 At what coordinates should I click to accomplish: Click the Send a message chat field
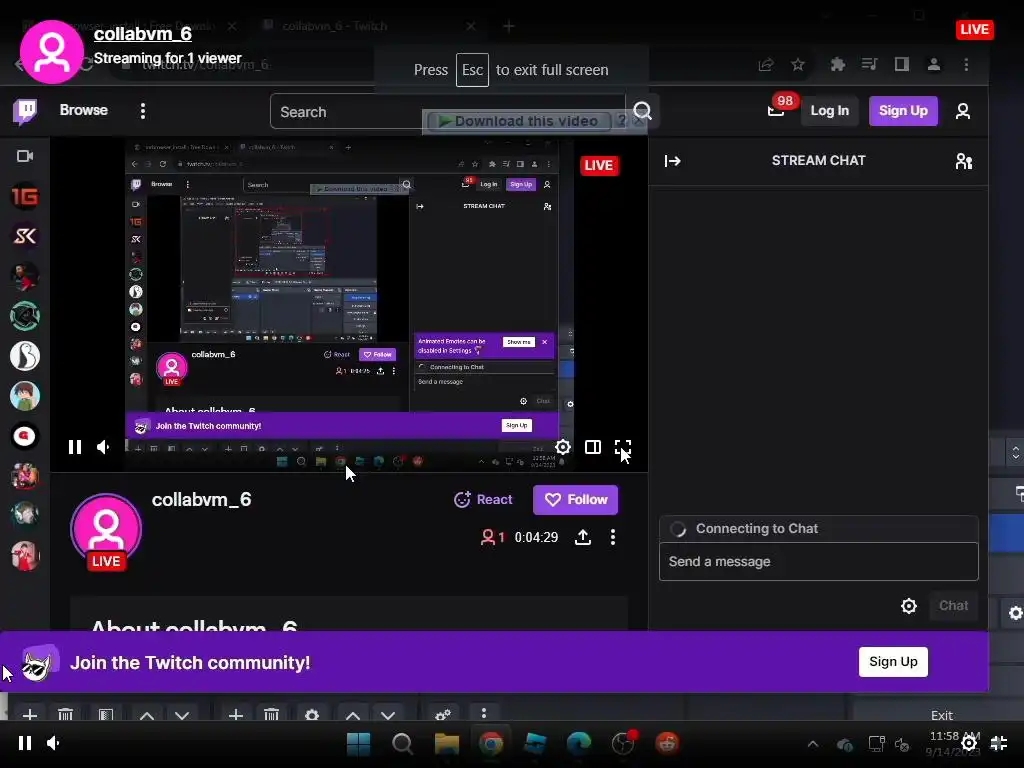[819, 562]
